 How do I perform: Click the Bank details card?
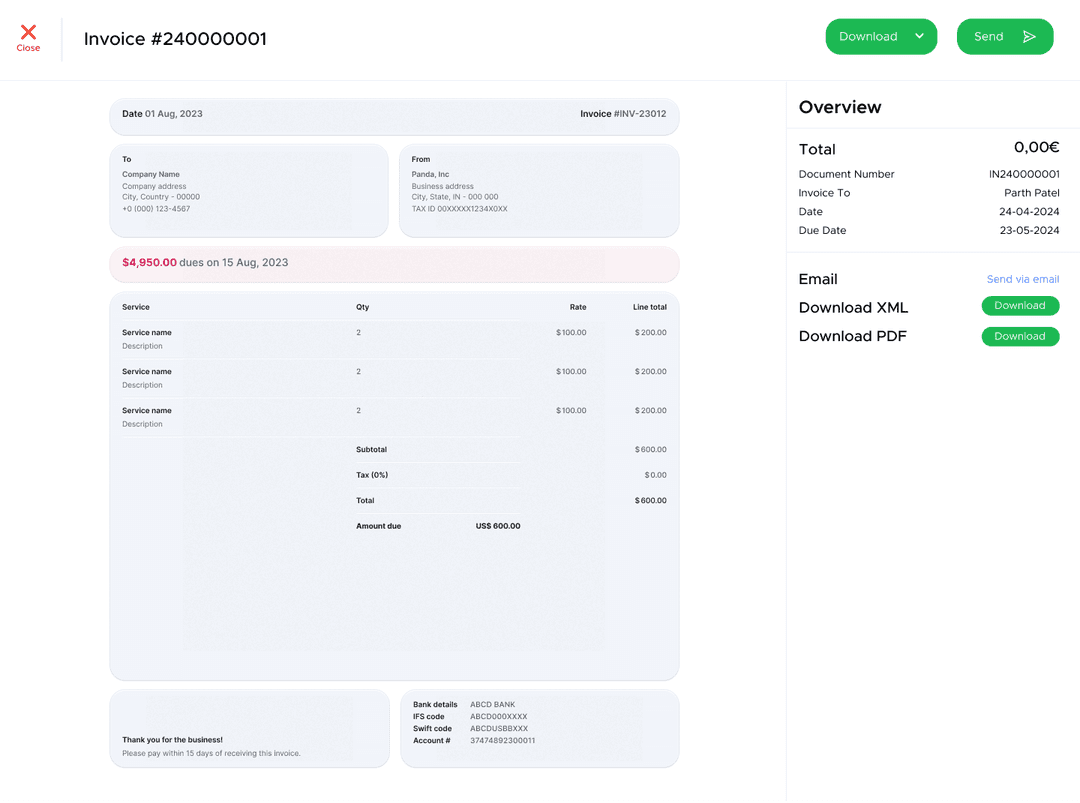coord(539,728)
